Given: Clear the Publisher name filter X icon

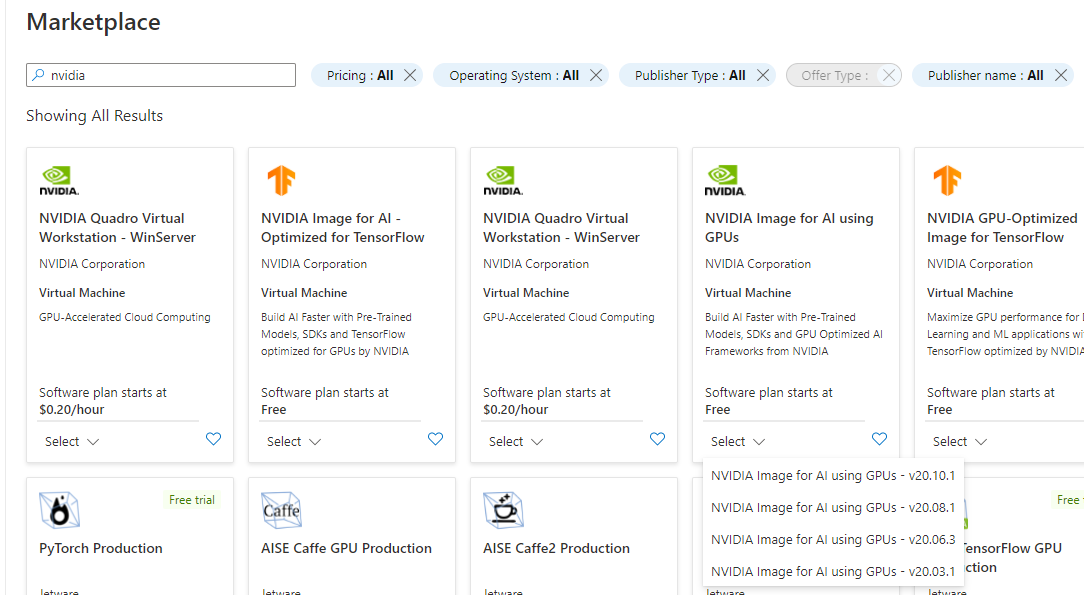Looking at the screenshot, I should pyautogui.click(x=1060, y=75).
